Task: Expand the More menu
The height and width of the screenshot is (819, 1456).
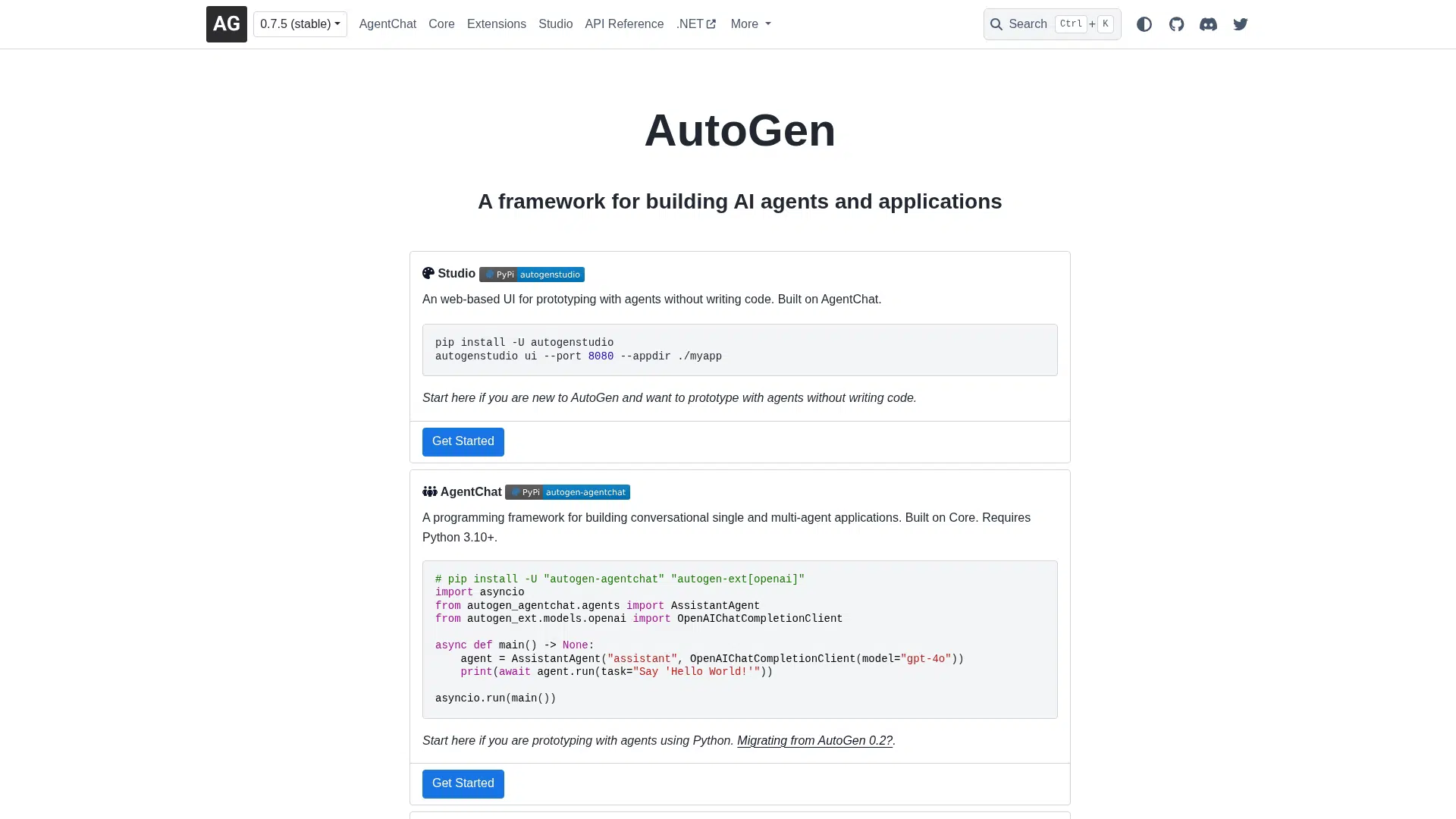Action: (750, 24)
